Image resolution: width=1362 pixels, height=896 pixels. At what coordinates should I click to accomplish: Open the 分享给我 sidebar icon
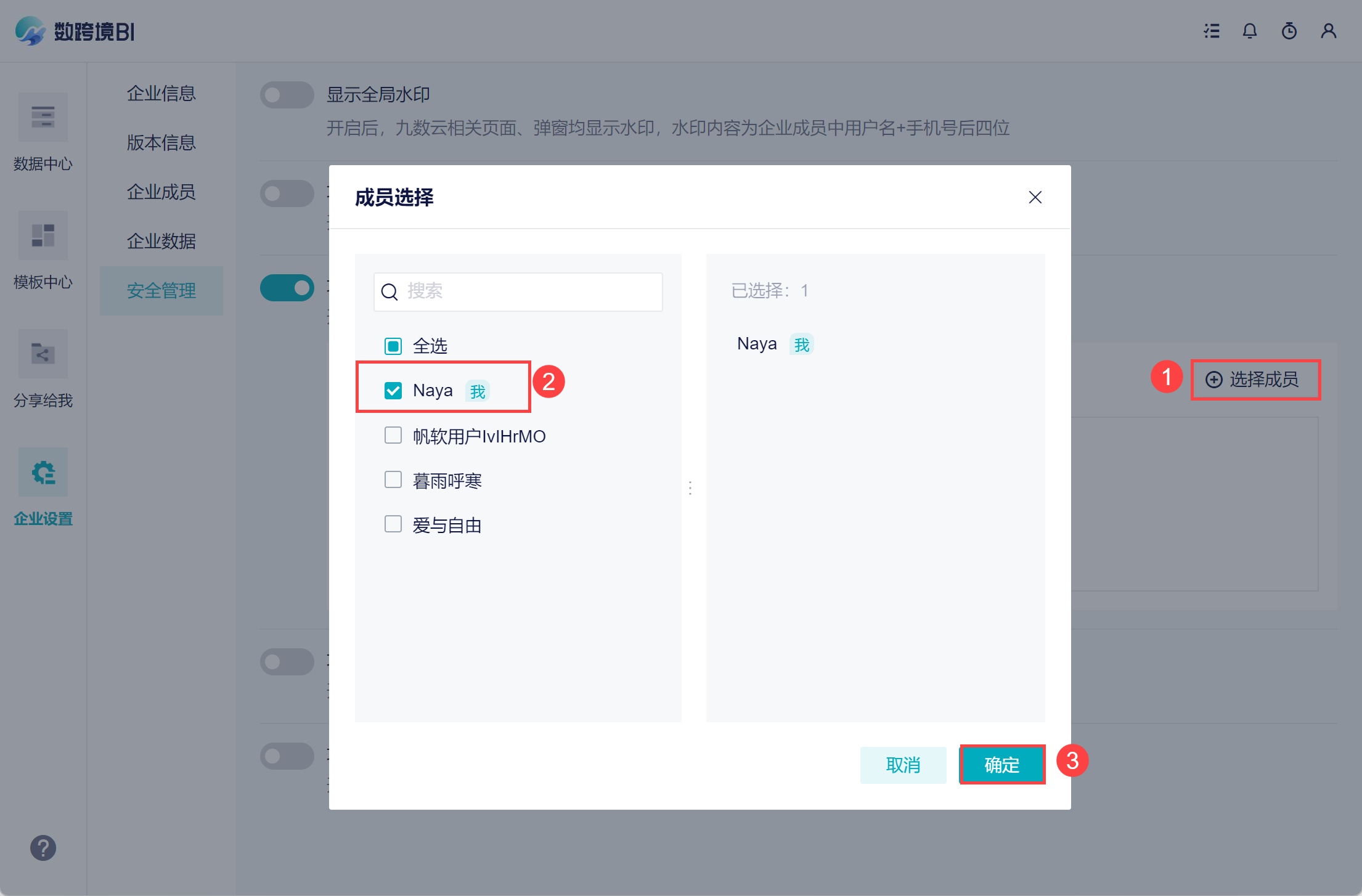tap(43, 354)
